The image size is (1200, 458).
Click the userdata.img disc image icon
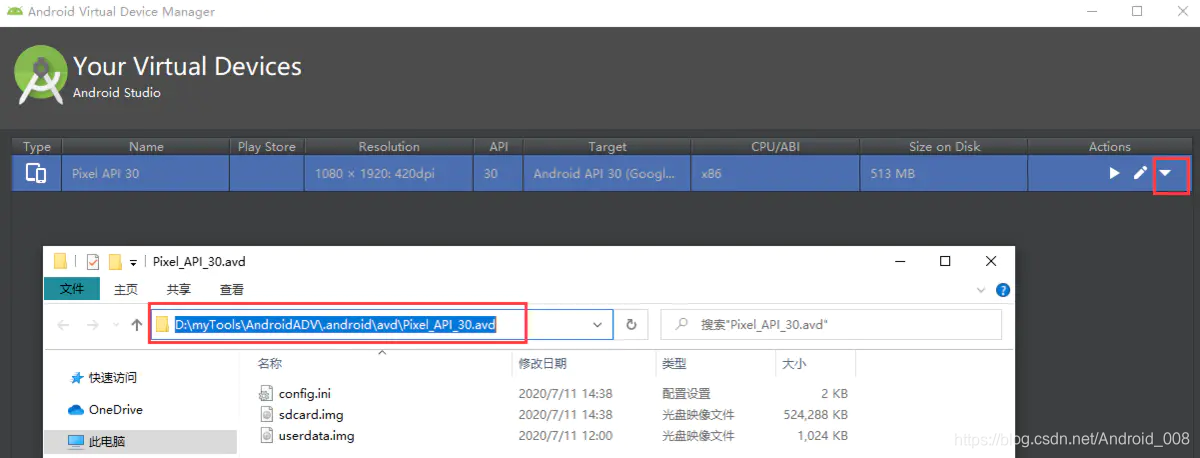pyautogui.click(x=265, y=436)
